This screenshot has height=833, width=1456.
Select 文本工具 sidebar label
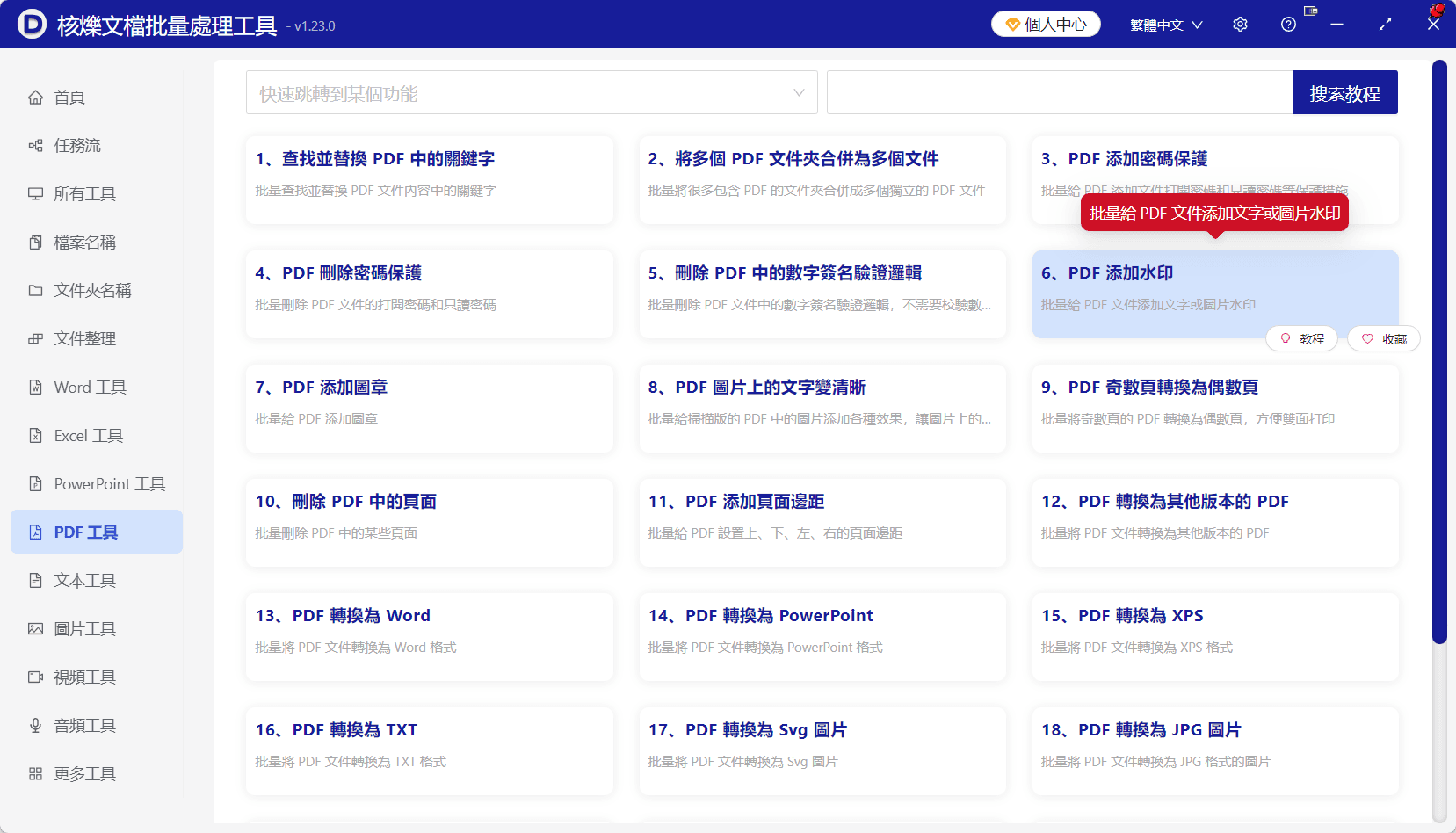point(85,580)
